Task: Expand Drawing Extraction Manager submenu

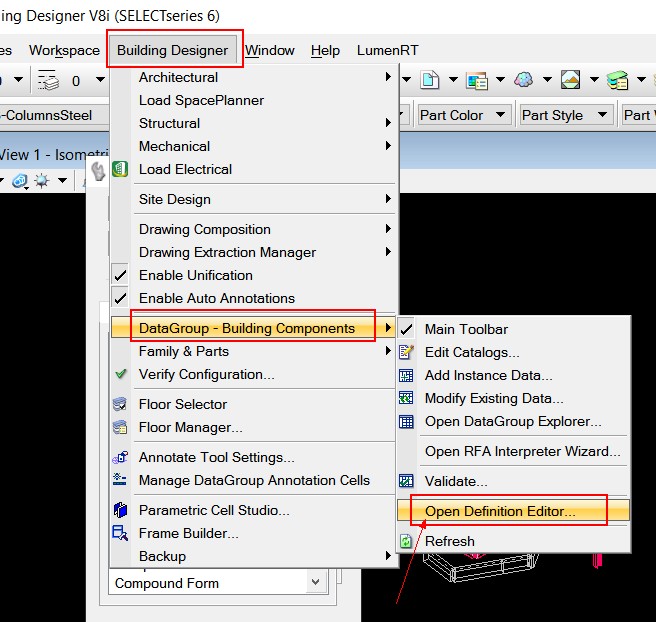Action: [254, 252]
